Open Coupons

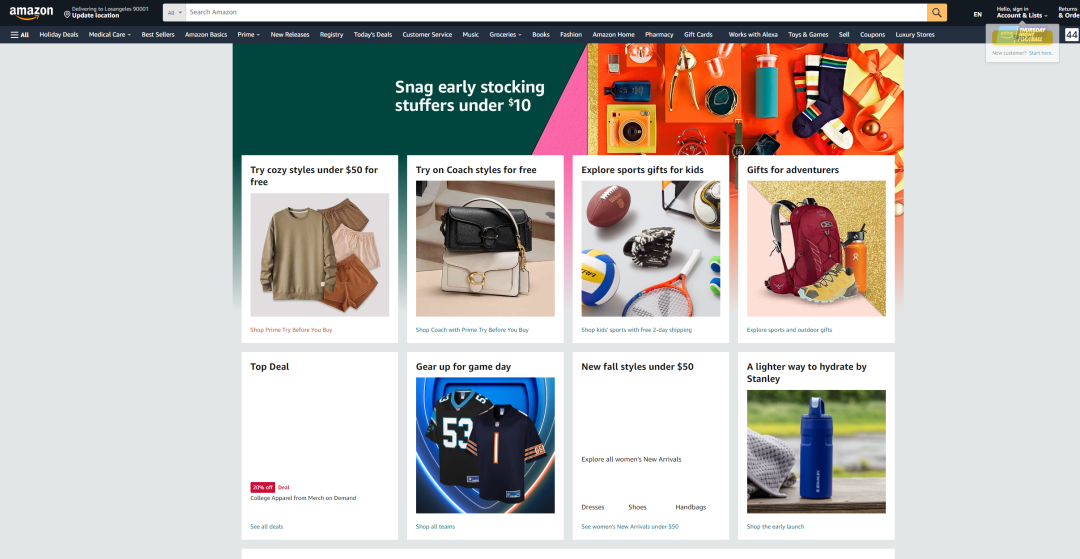873,34
